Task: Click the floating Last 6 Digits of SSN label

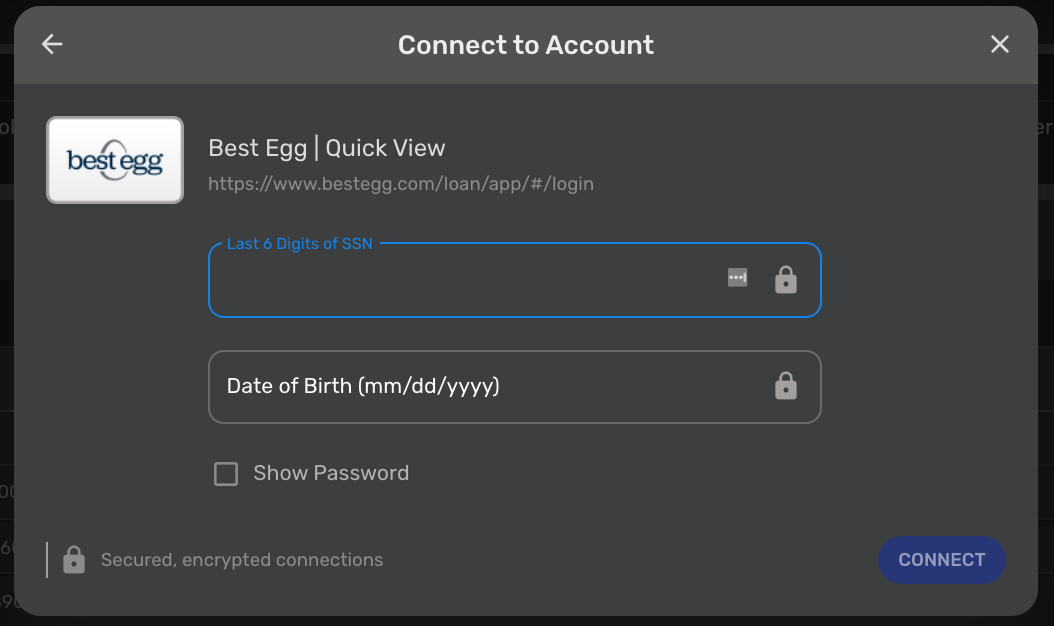Action: pos(300,244)
